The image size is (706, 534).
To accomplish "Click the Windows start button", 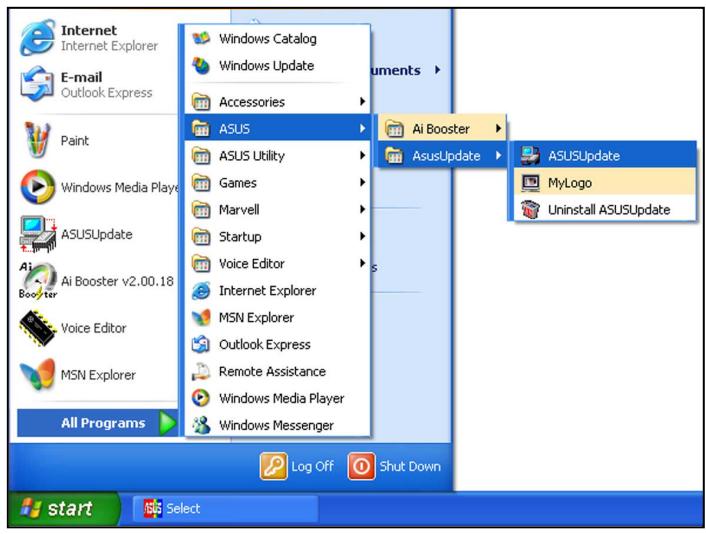I will 63,509.
